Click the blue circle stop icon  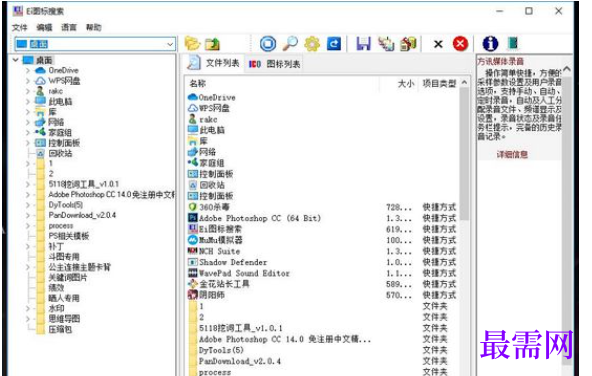tap(268, 44)
